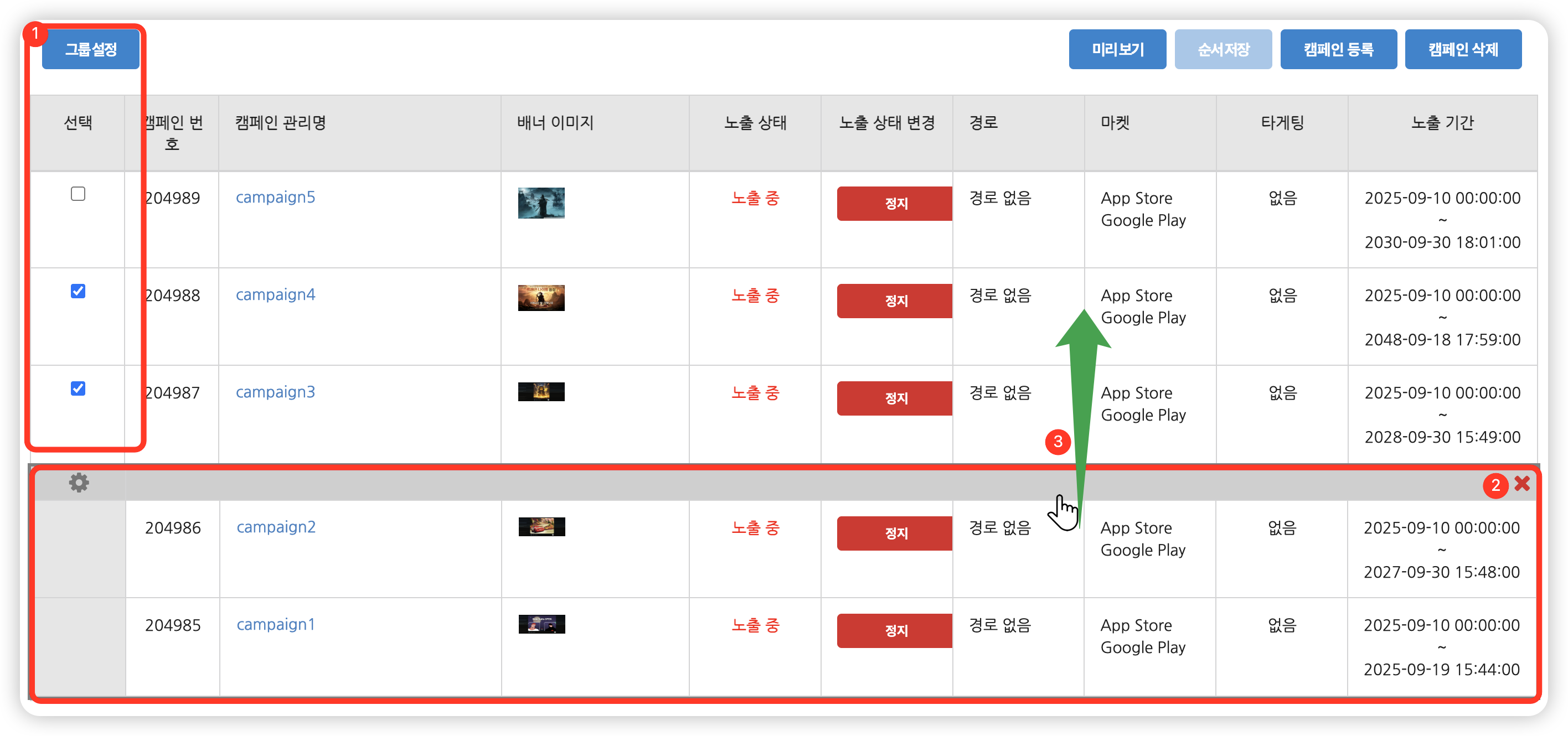The image size is (1568, 736).
Task: Click 정지 for campaign1
Action: click(x=895, y=631)
